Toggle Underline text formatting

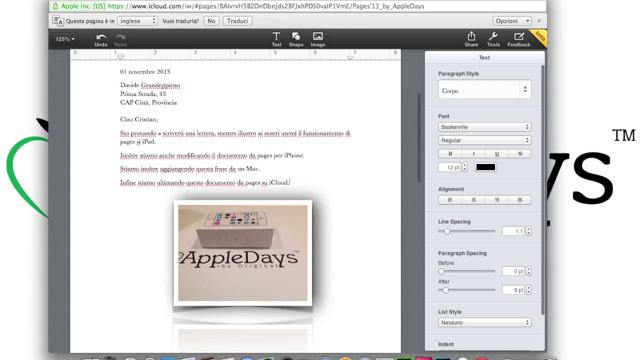(x=497, y=154)
